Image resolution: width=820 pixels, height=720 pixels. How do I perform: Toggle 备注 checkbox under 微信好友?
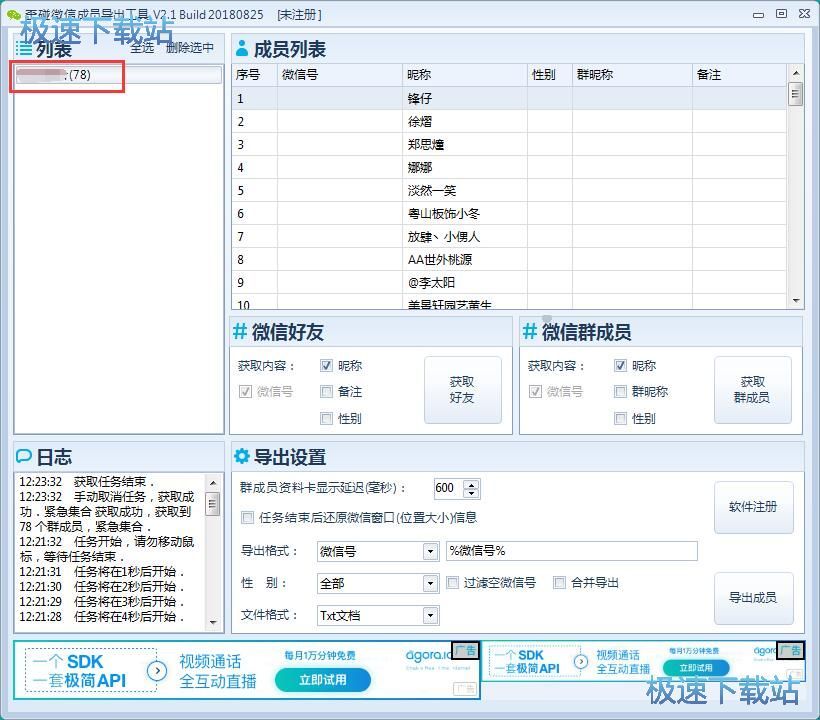tap(326, 392)
